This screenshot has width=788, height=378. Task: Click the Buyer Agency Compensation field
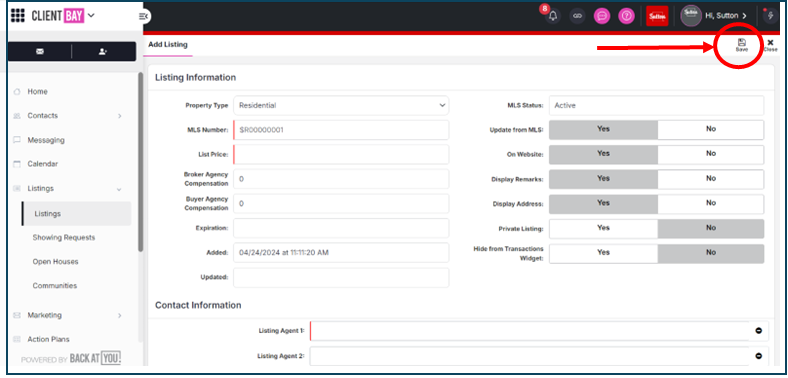click(341, 204)
